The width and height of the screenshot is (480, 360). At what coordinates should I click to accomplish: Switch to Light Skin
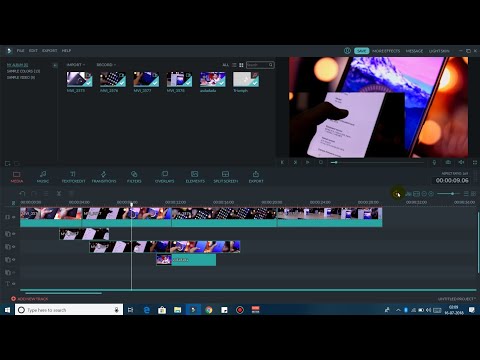tap(439, 51)
